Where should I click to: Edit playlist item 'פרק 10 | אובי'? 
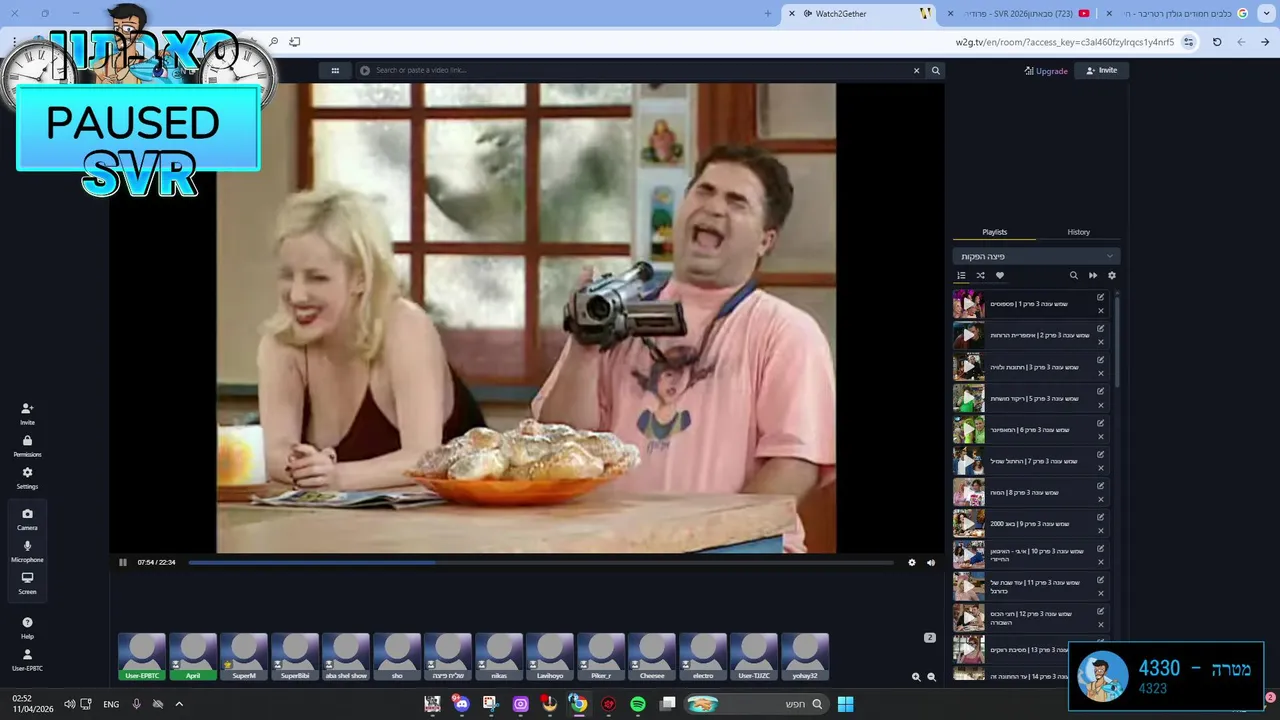pos(1101,548)
